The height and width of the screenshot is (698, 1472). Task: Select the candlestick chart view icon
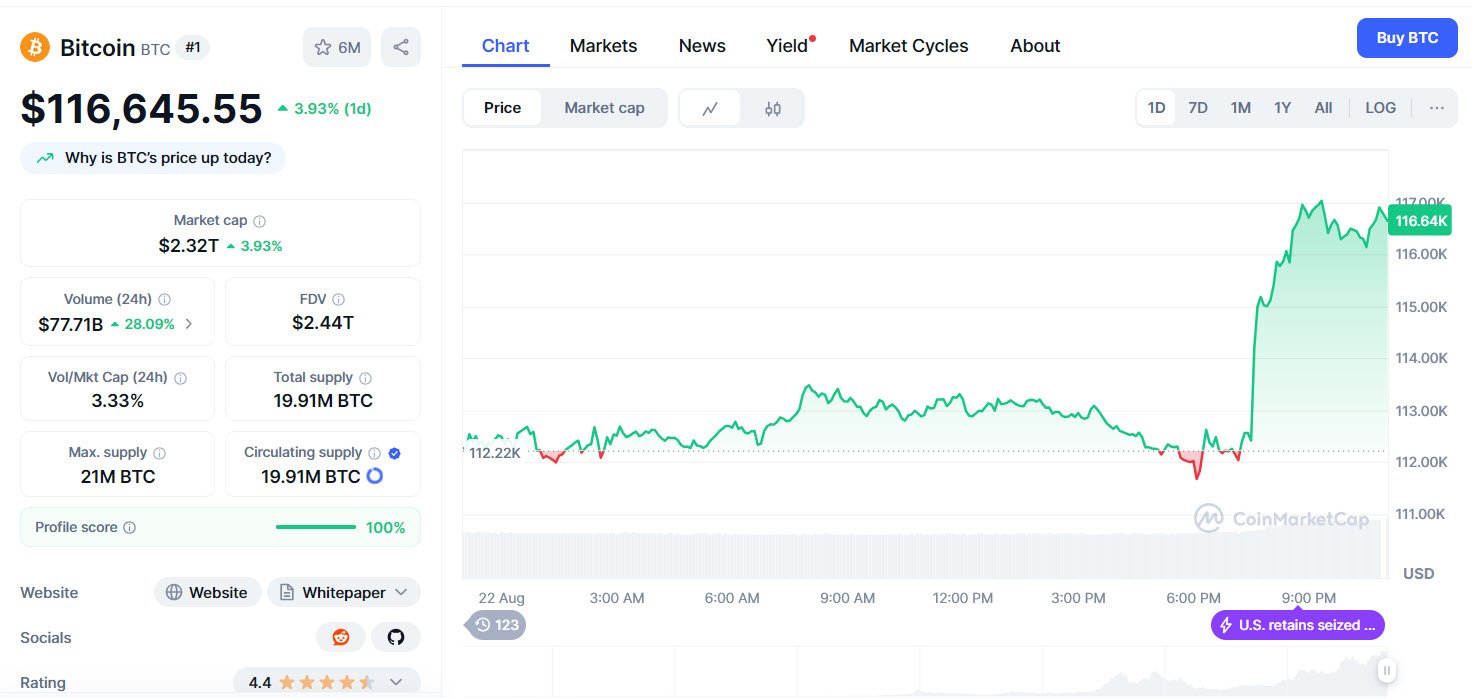click(x=773, y=108)
